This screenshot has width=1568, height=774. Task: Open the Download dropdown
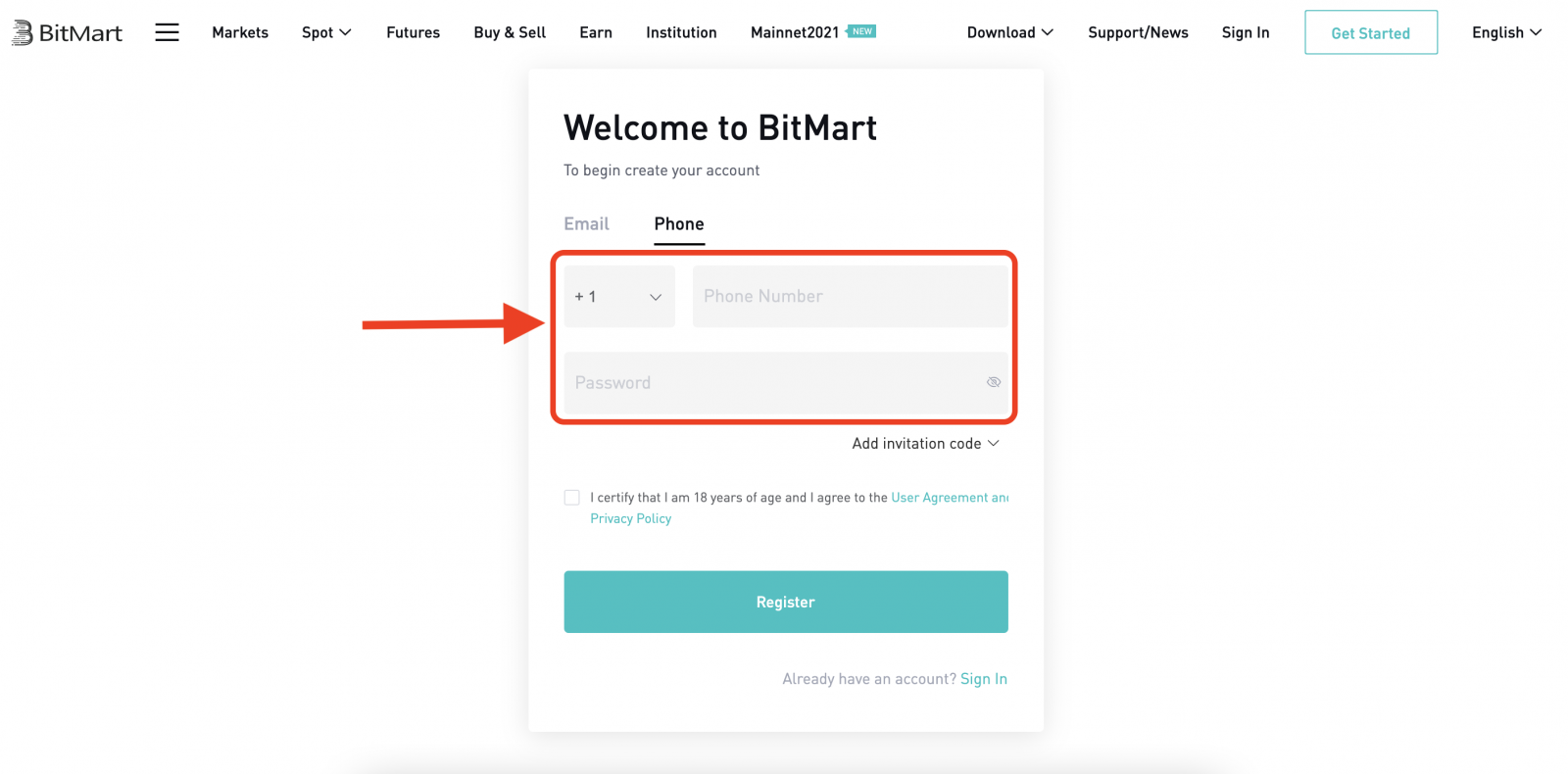click(1009, 31)
